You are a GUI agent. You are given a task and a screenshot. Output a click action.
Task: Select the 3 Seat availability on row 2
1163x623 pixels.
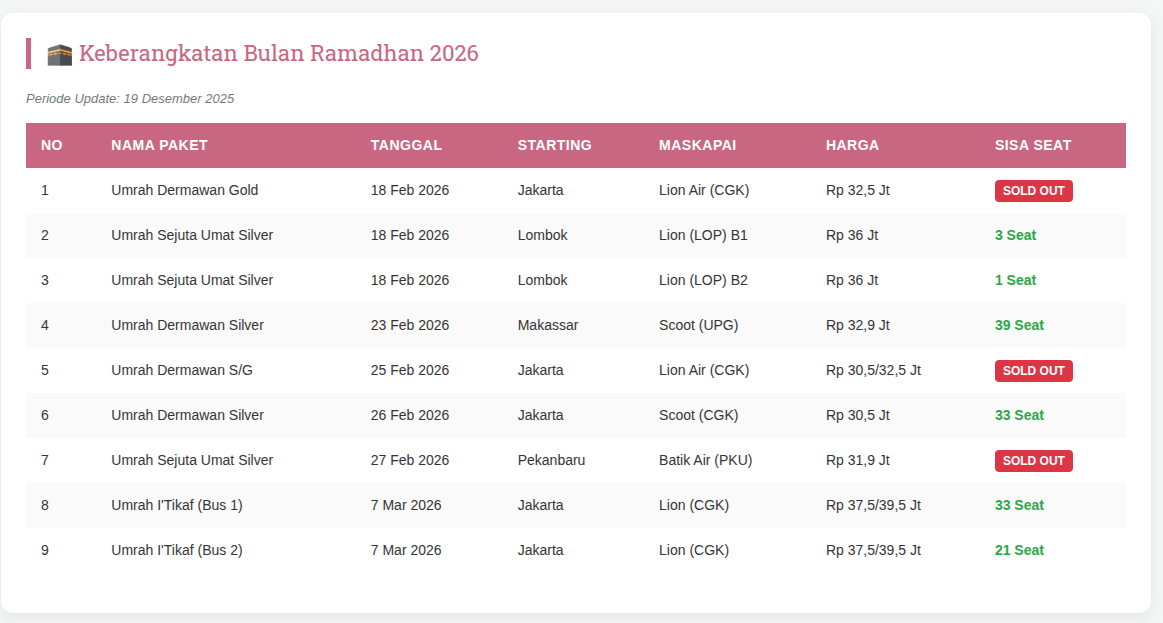pyautogui.click(x=1015, y=235)
